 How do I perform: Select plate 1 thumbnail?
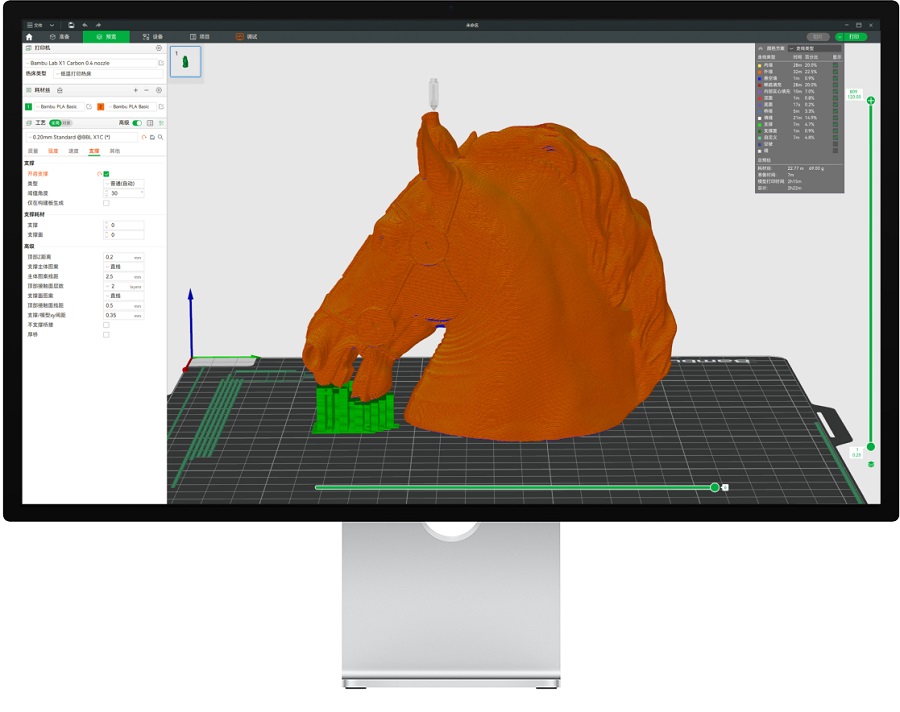(185, 61)
